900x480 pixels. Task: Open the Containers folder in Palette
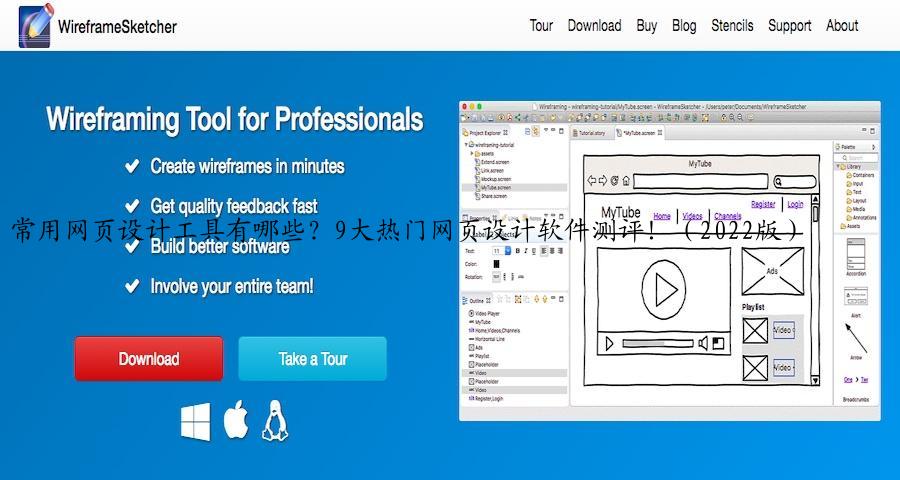pyautogui.click(x=860, y=175)
